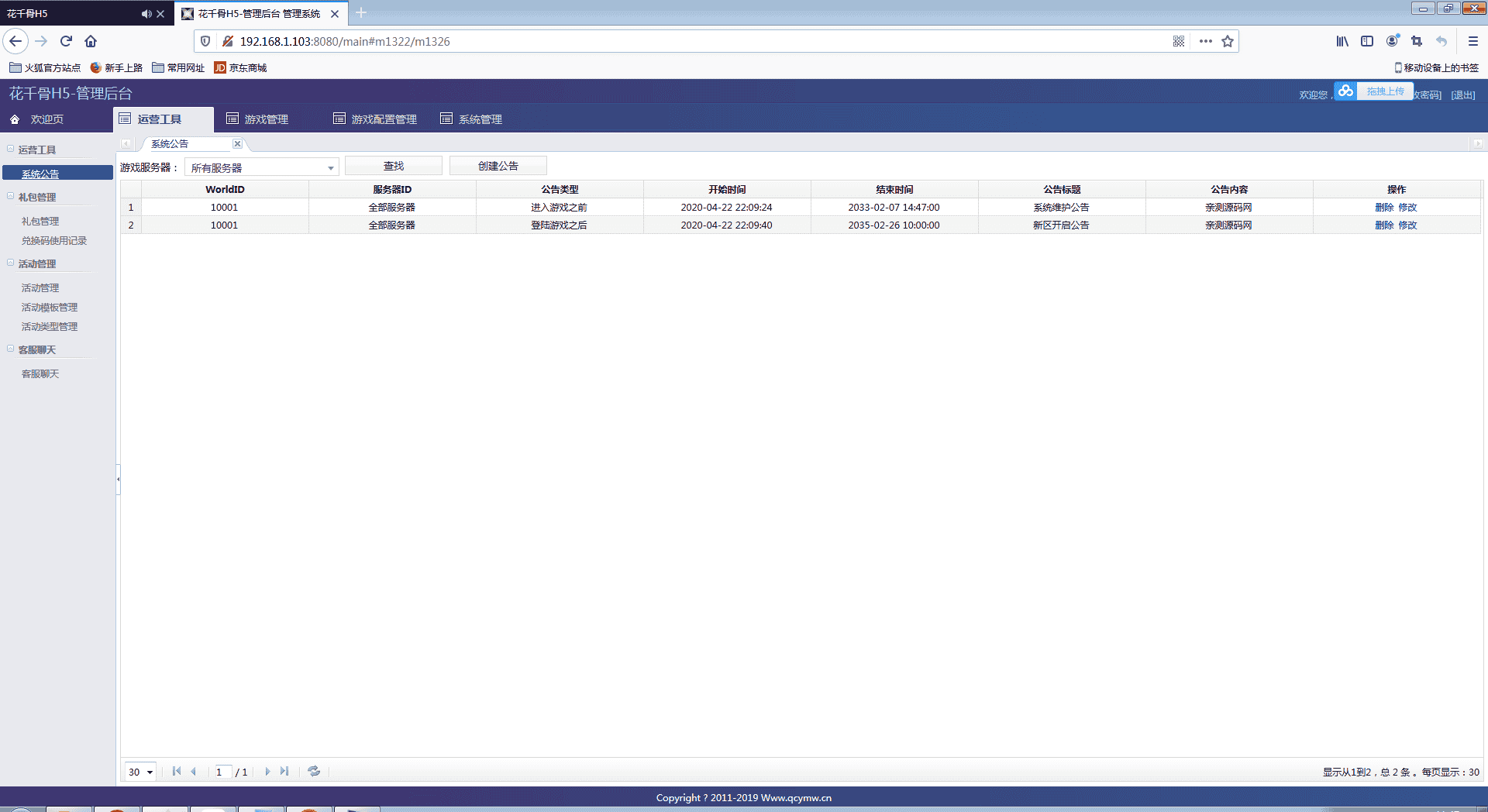Open the tracking protection shield icon
1488x812 pixels.
(x=205, y=41)
